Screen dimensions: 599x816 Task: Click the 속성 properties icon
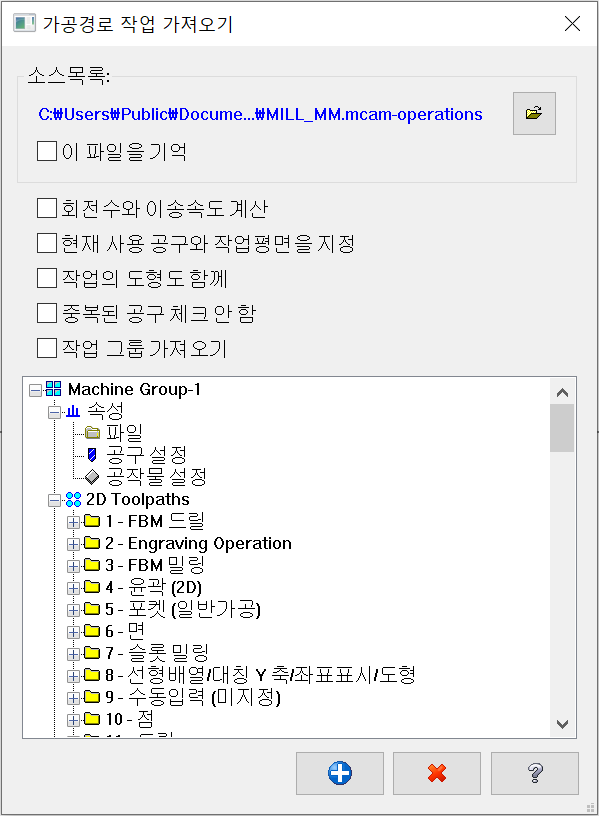[73, 411]
